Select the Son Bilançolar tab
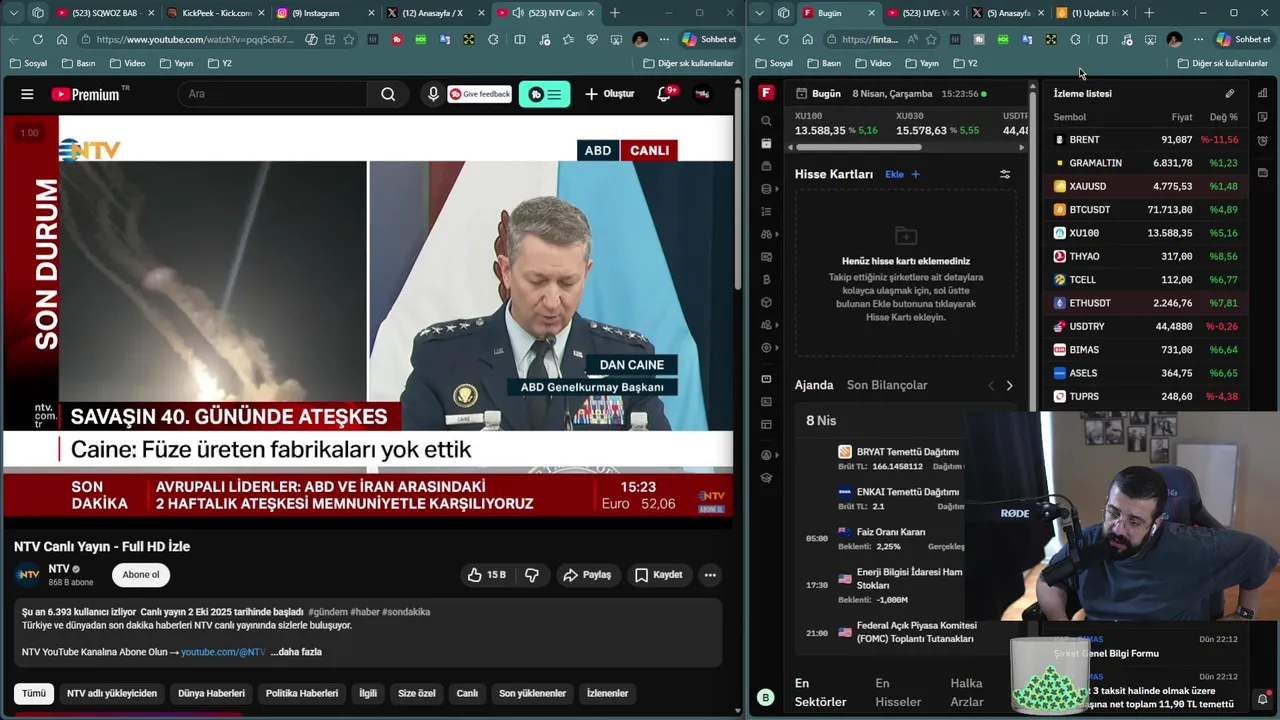 (x=887, y=385)
